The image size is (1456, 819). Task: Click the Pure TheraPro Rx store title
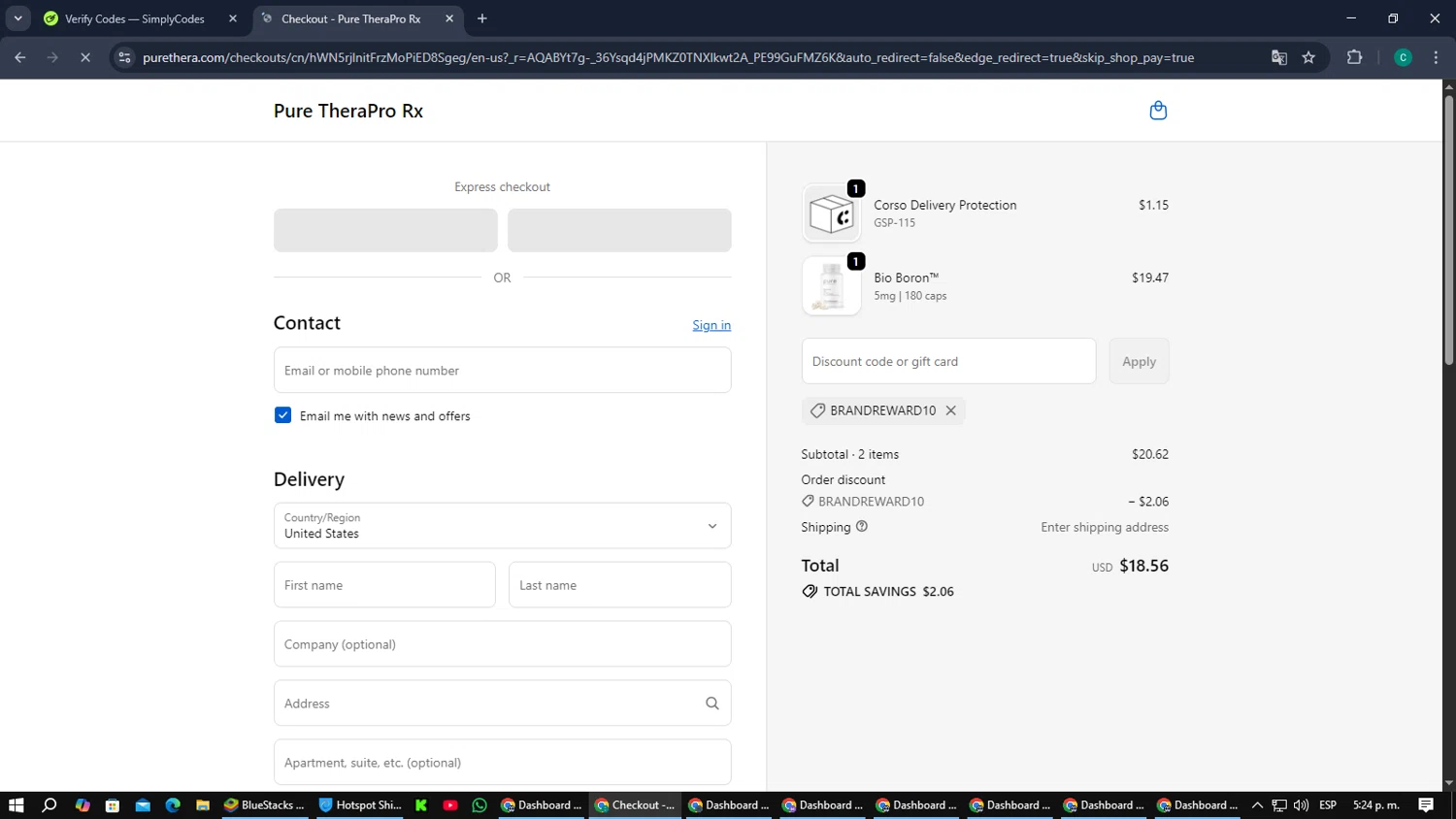348,111
